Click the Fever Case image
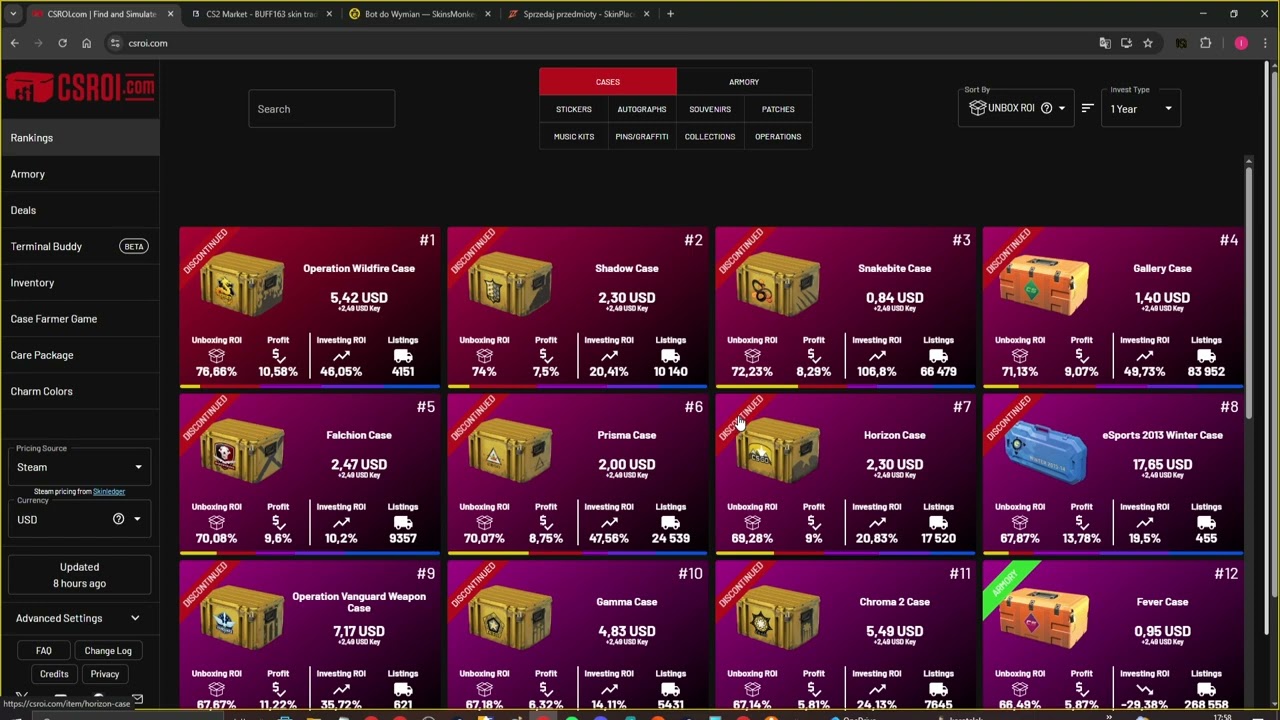Viewport: 1280px width, 720px height. (1044, 618)
